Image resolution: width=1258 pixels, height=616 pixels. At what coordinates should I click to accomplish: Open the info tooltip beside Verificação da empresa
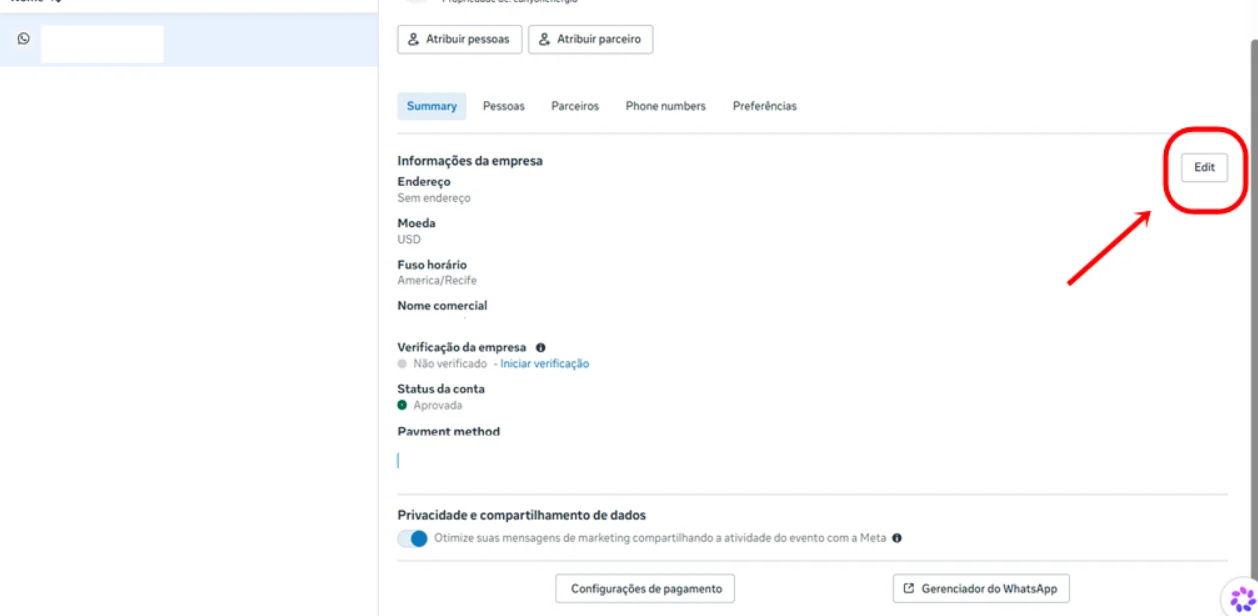tap(540, 348)
